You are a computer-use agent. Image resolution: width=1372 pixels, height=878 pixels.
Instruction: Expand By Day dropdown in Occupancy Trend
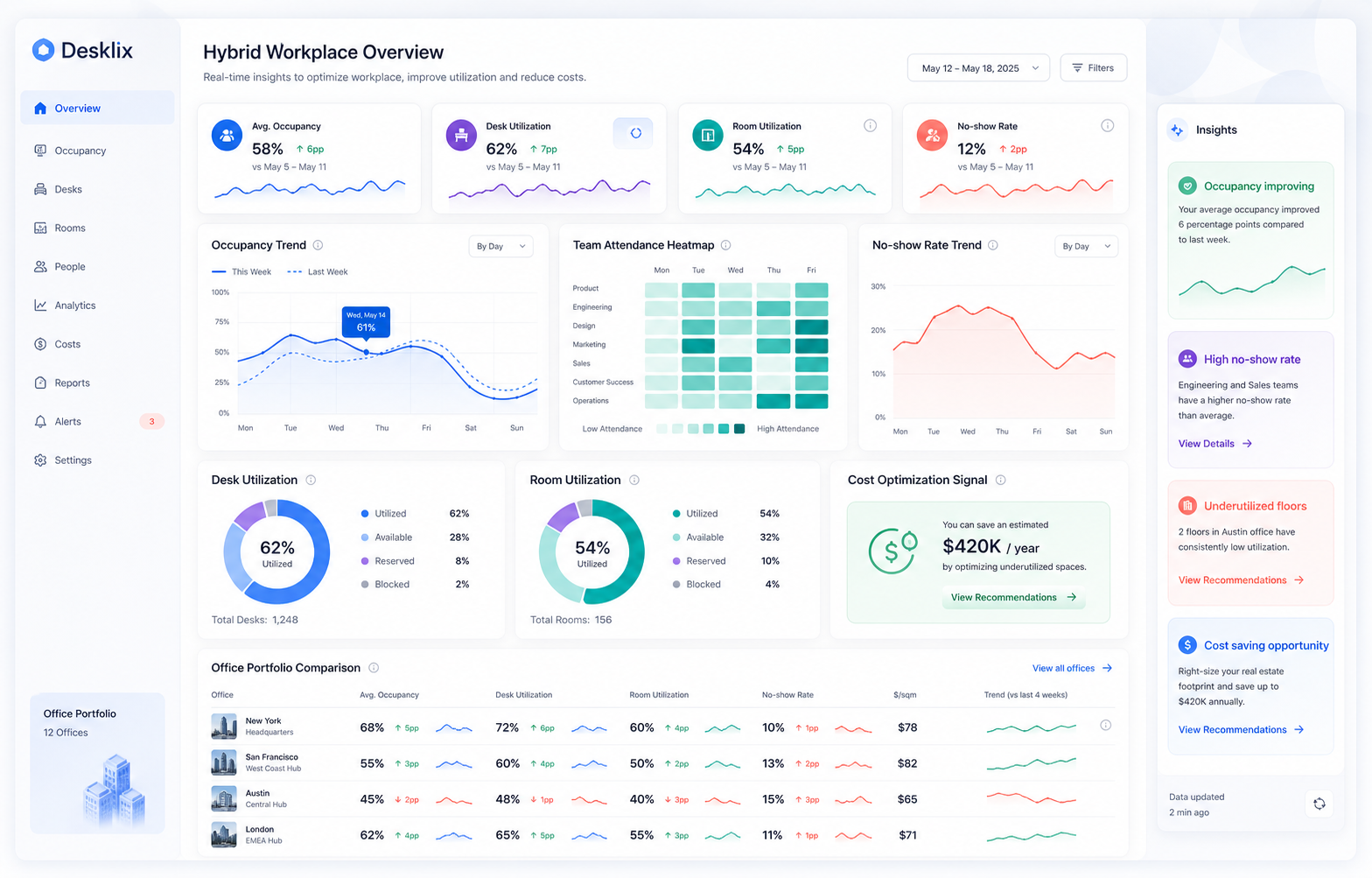500,247
